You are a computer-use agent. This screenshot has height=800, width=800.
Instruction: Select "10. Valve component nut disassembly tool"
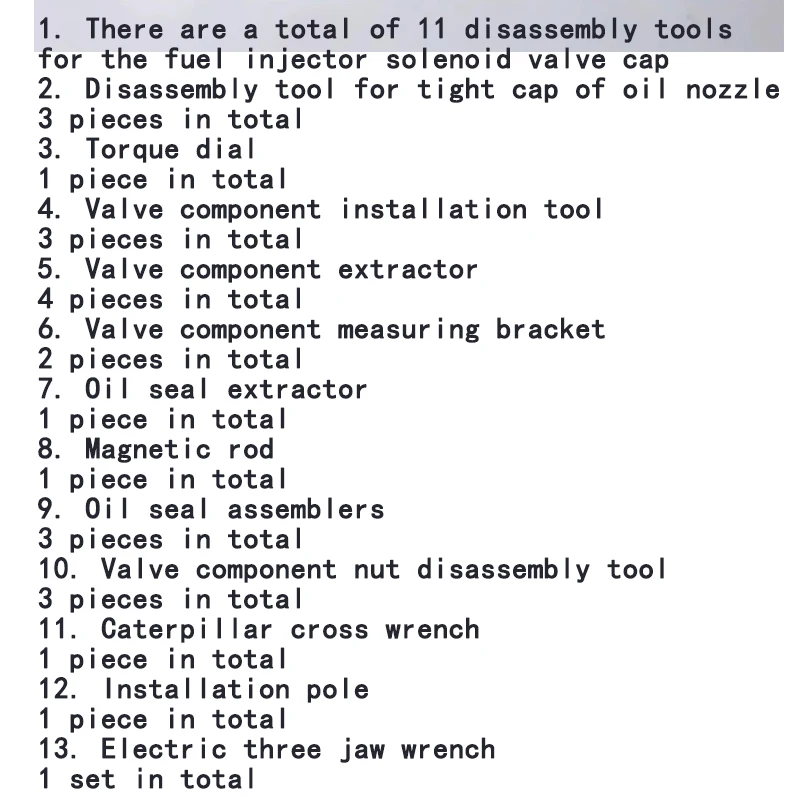pos(353,569)
